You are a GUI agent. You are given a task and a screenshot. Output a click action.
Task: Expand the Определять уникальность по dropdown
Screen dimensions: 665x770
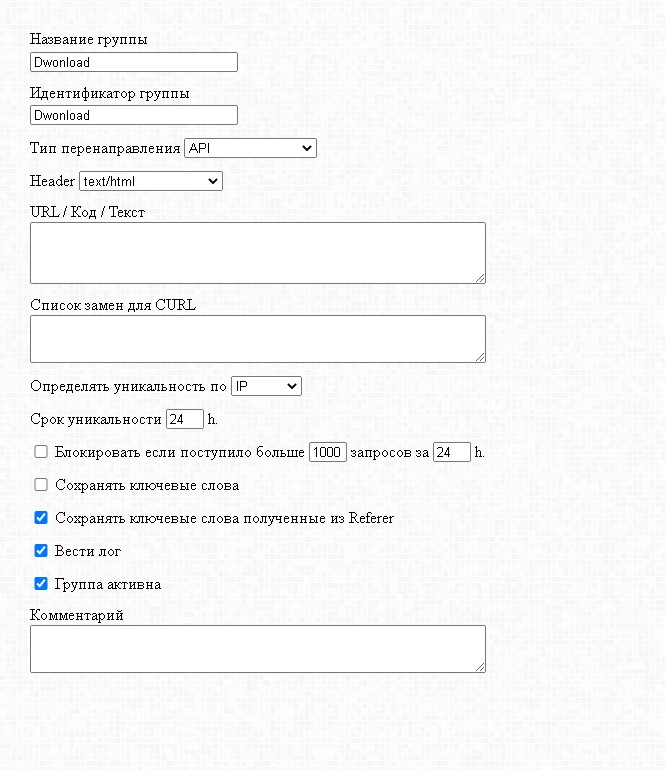[x=266, y=386]
